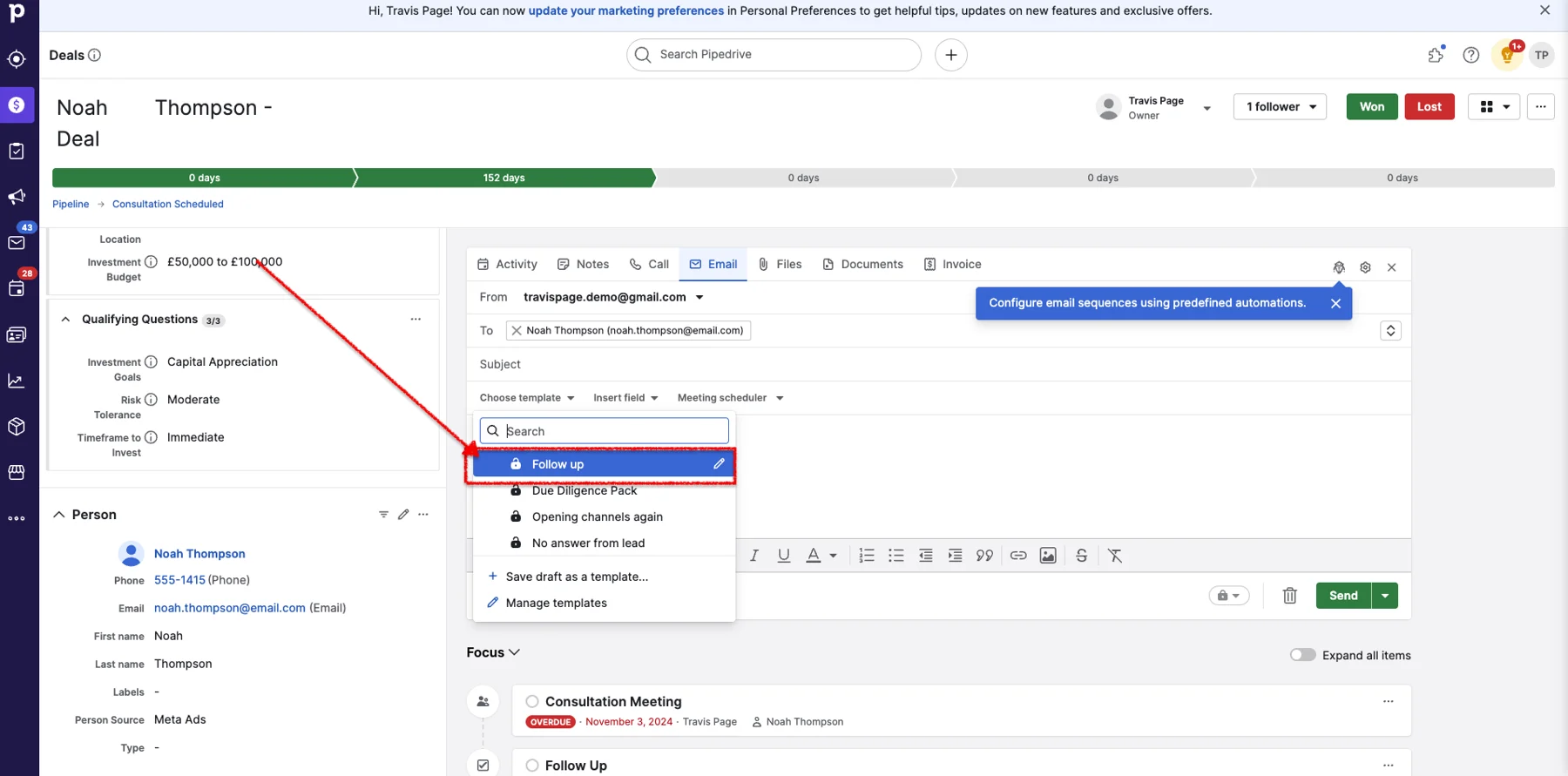Apply italic formatting

[x=754, y=556]
